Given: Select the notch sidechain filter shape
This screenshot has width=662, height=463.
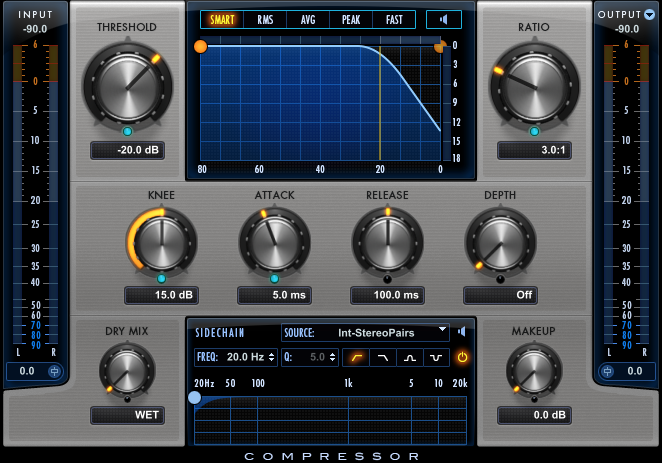Looking at the screenshot, I should tap(436, 357).
